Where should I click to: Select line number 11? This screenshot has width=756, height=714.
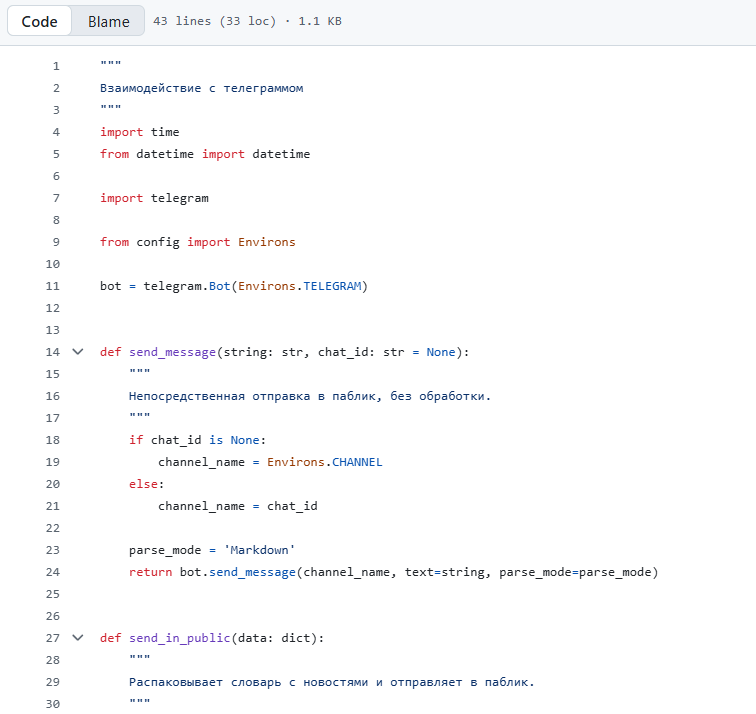pyautogui.click(x=53, y=286)
